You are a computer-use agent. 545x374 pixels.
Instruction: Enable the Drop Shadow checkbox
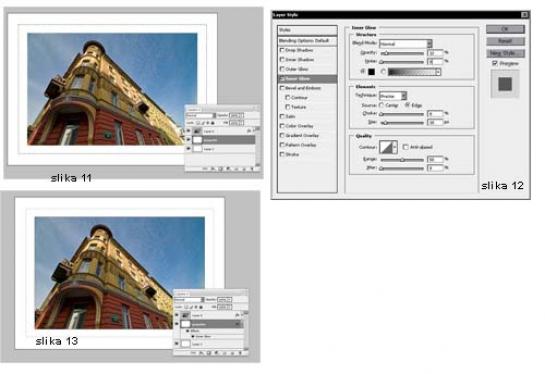pos(282,50)
